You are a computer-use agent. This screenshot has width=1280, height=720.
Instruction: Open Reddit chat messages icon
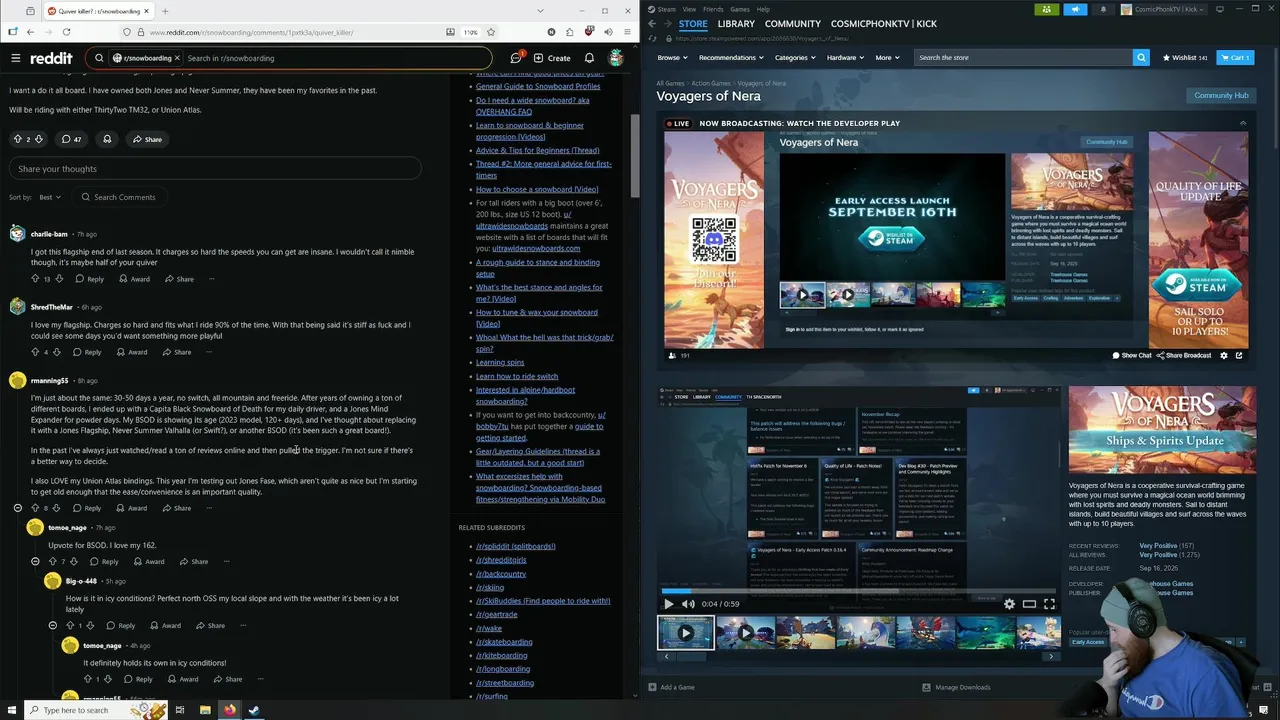click(516, 58)
